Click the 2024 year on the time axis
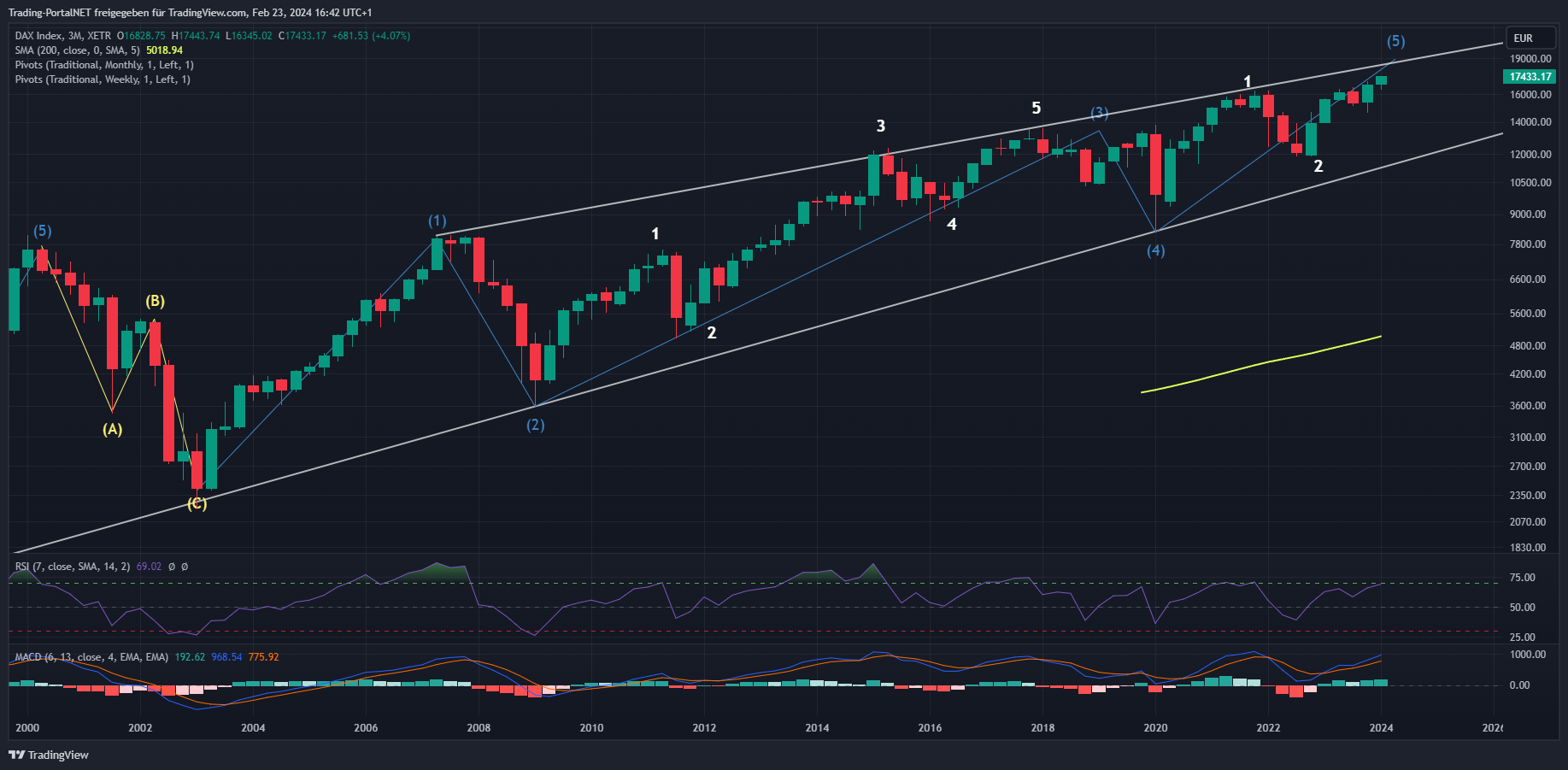 tap(1381, 728)
